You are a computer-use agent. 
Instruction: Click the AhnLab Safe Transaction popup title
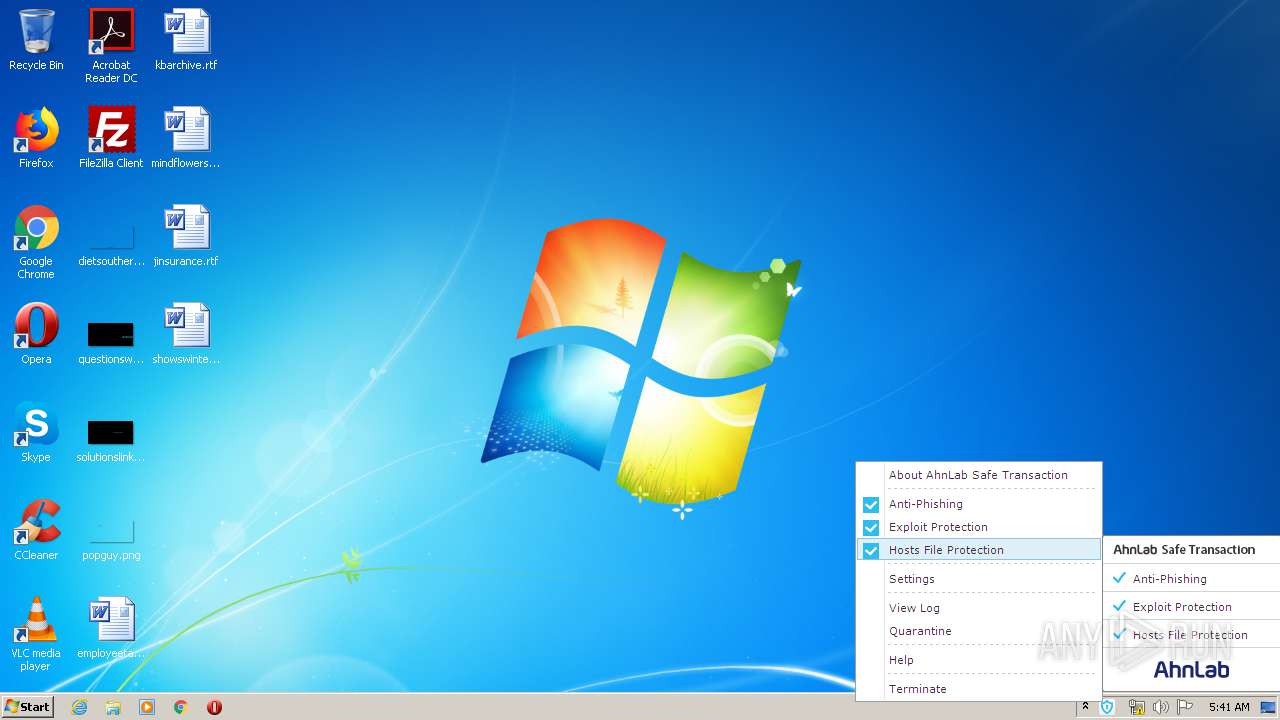tap(1184, 550)
